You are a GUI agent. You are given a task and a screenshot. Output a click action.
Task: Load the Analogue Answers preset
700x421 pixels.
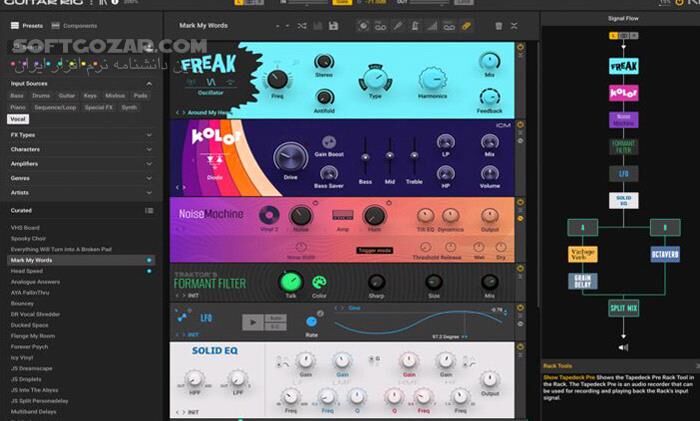(35, 282)
